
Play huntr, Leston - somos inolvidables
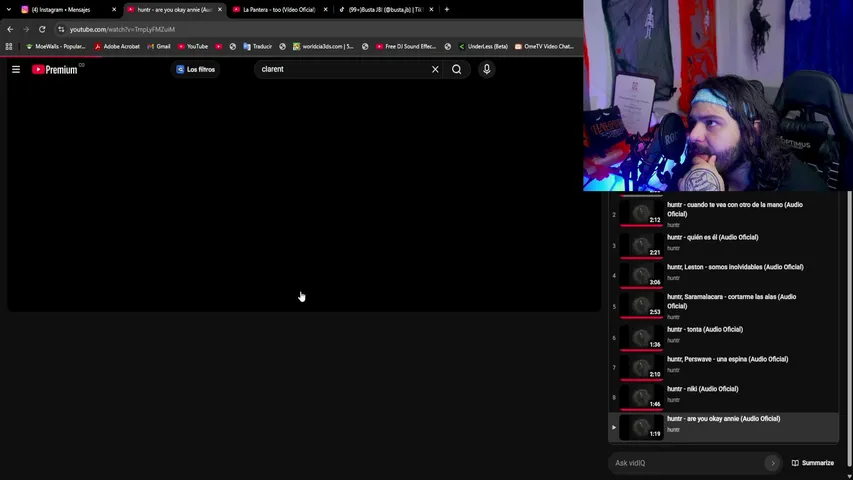[x=735, y=267]
